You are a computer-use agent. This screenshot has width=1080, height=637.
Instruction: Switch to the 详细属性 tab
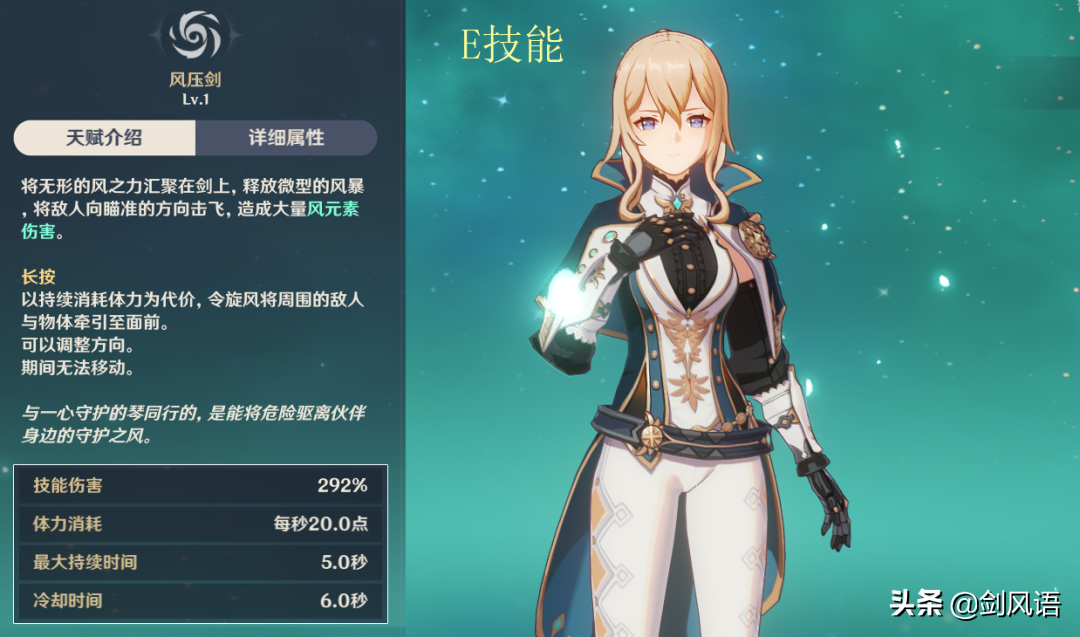[x=287, y=138]
